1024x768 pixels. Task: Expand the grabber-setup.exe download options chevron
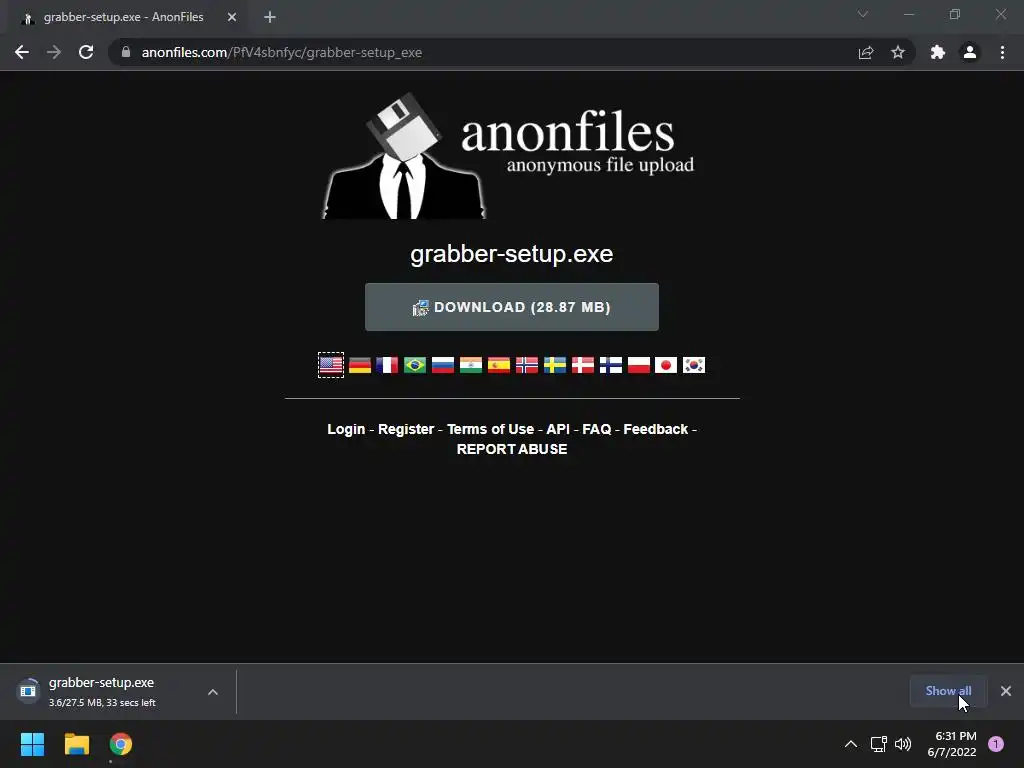coord(213,692)
